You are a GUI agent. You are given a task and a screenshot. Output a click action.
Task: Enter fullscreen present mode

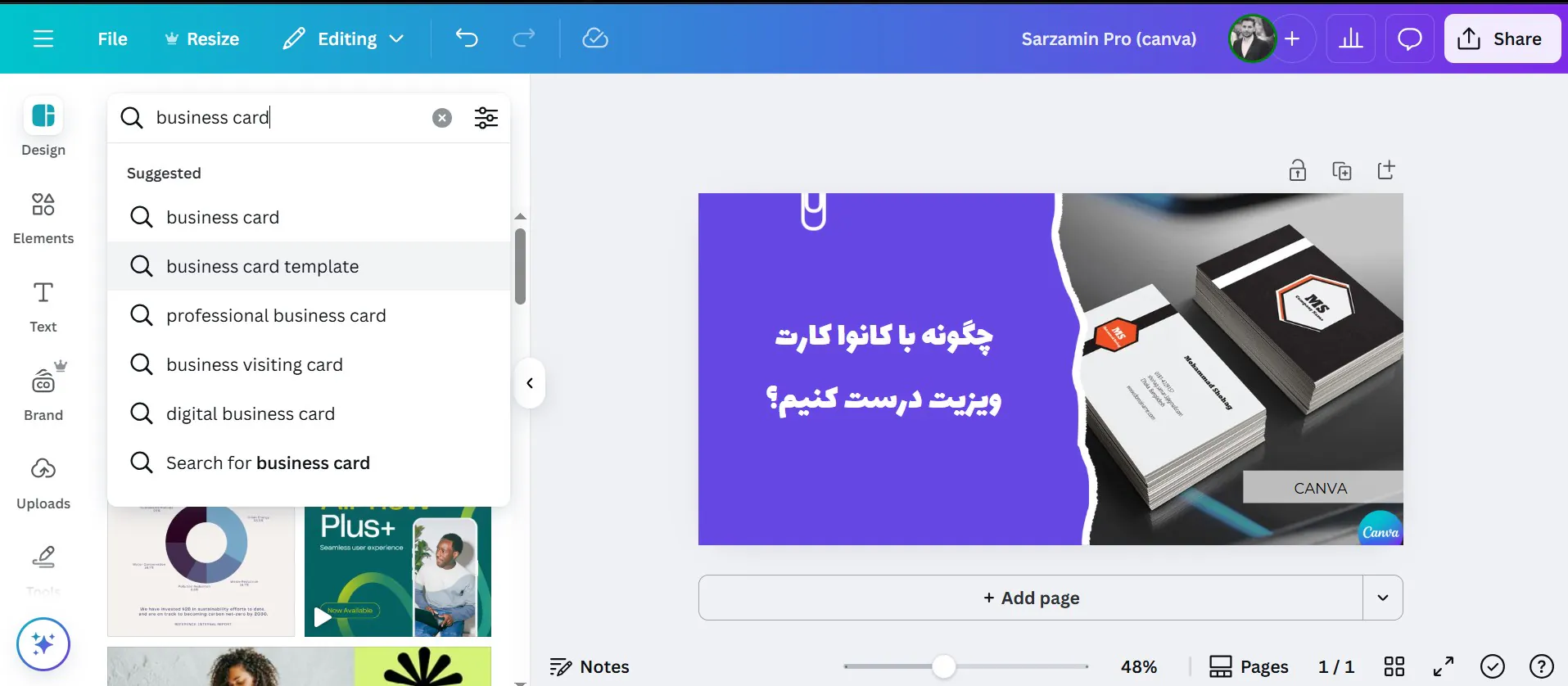1444,666
